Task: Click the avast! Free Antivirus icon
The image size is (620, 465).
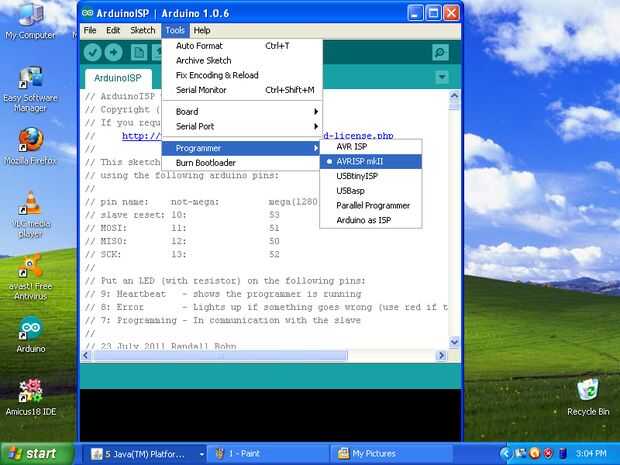Action: pyautogui.click(x=30, y=278)
